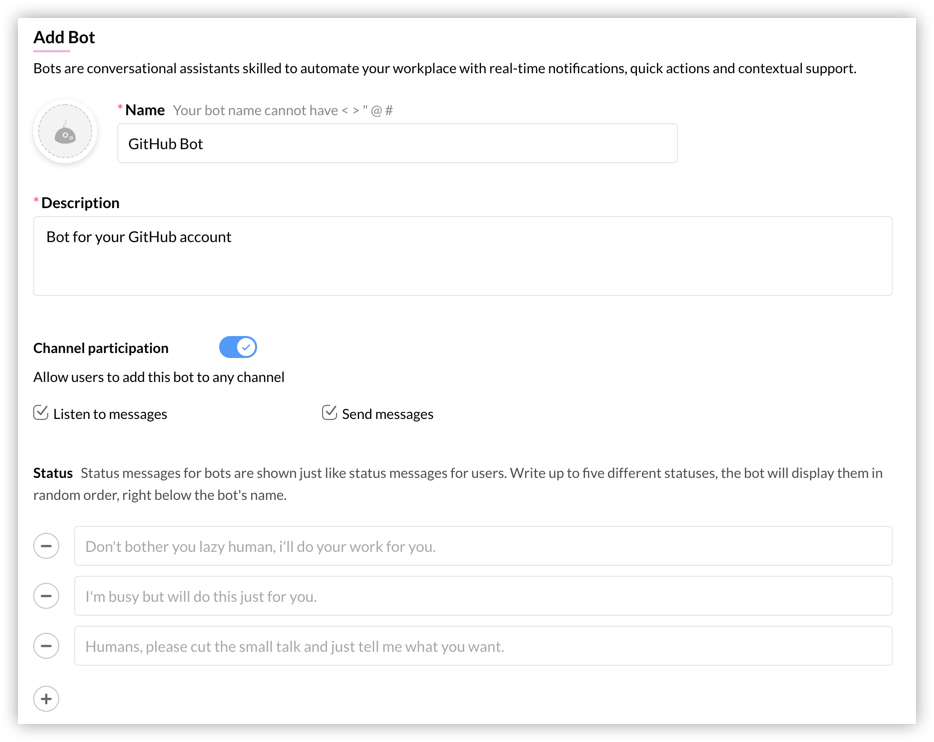The height and width of the screenshot is (742, 934).
Task: Toggle the Channel participation switch
Action: [x=238, y=347]
